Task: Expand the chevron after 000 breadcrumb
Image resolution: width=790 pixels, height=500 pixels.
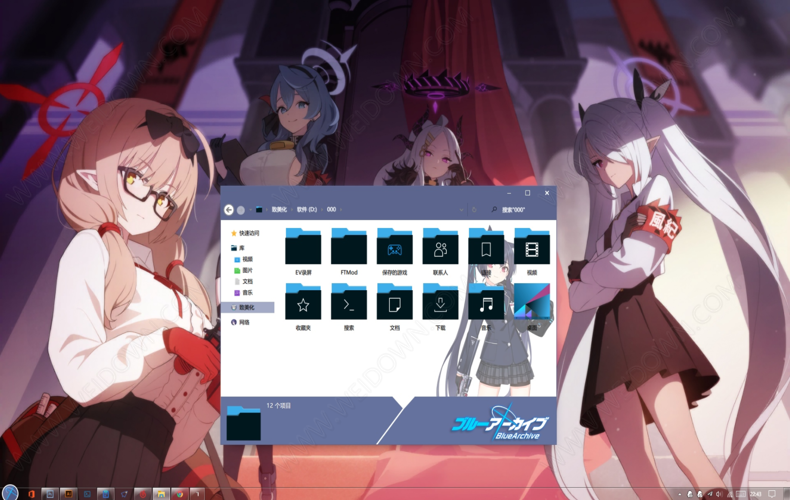Action: click(341, 210)
